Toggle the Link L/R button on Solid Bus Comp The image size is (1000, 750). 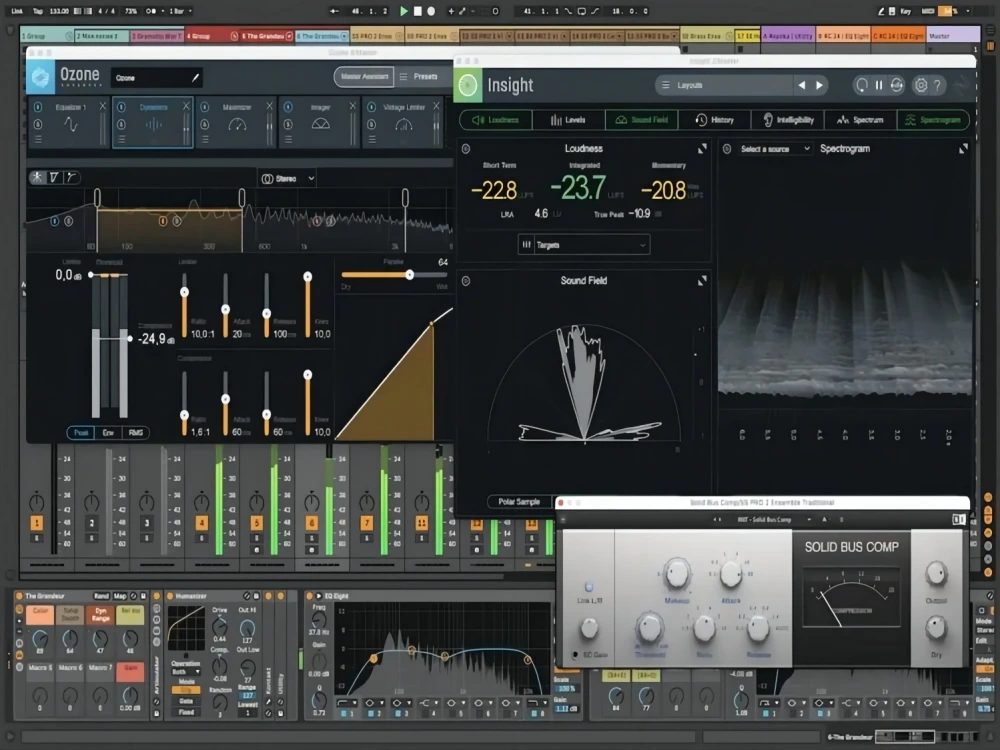(589, 587)
